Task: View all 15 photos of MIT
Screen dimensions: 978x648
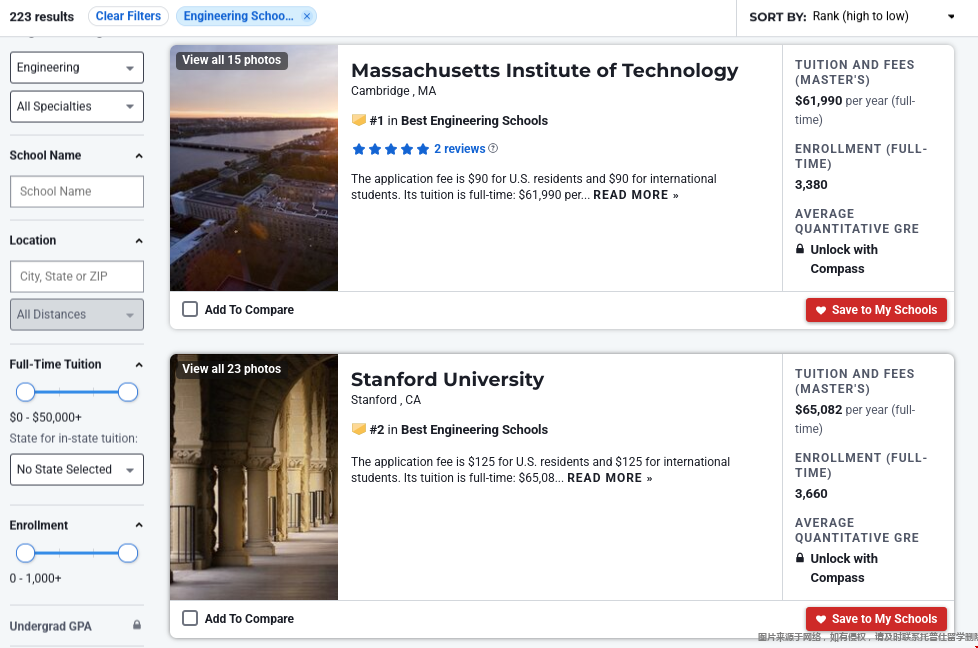Action: click(231, 60)
